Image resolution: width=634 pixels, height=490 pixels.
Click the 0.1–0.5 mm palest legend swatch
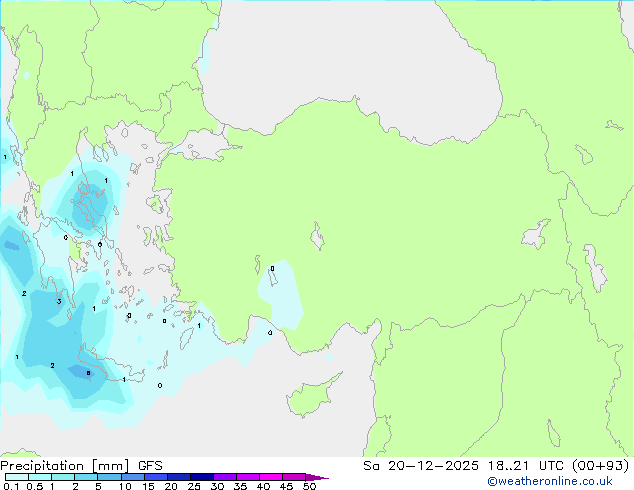pos(17,477)
